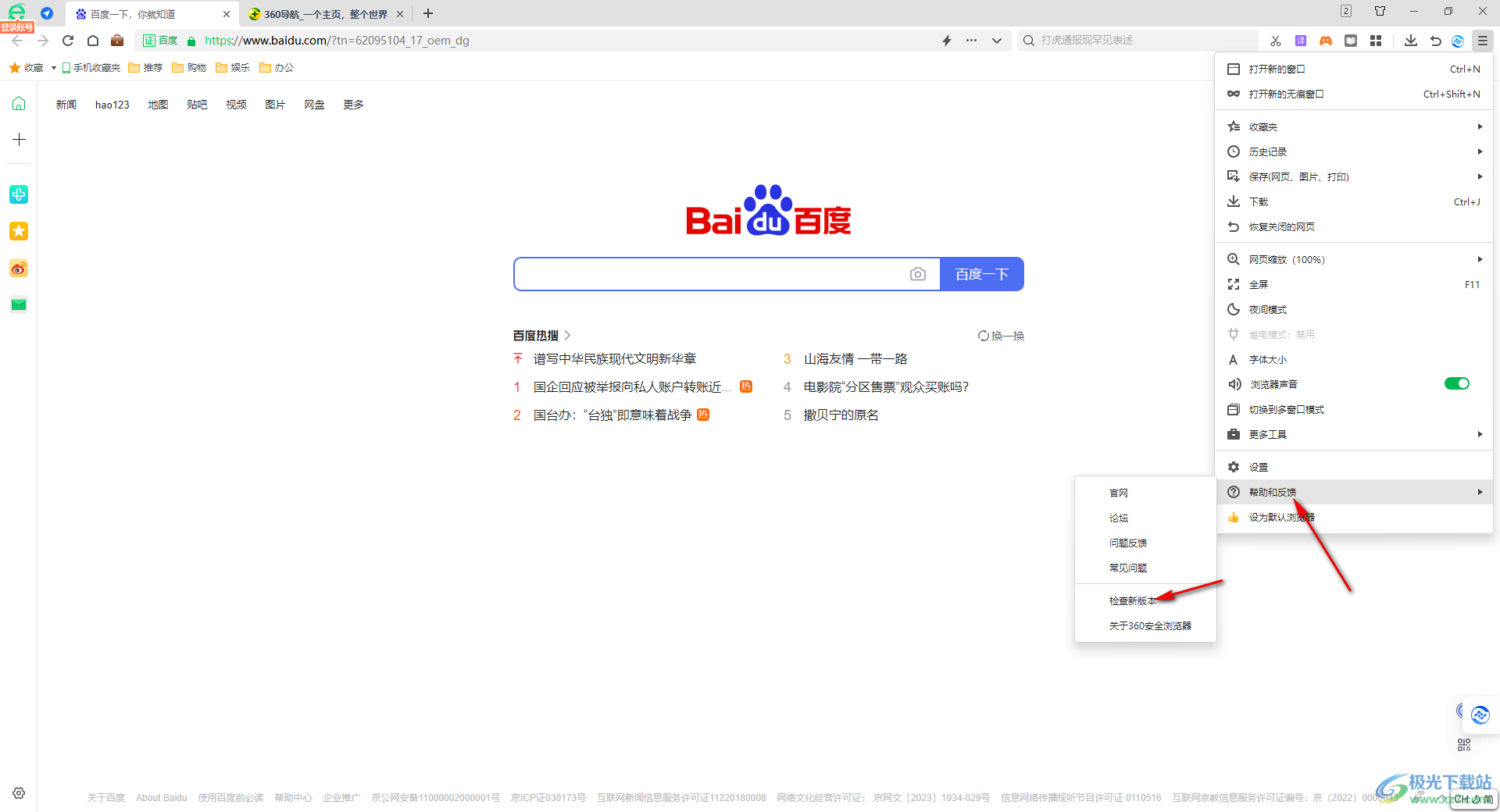Click the 换一换 refresh link
Viewport: 1500px width, 812px height.
(x=1001, y=336)
